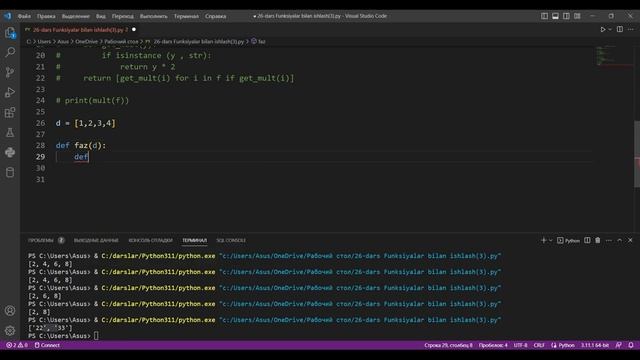Switch to the SQL CONSOLE panel tab
640x360 pixels.
231,240
